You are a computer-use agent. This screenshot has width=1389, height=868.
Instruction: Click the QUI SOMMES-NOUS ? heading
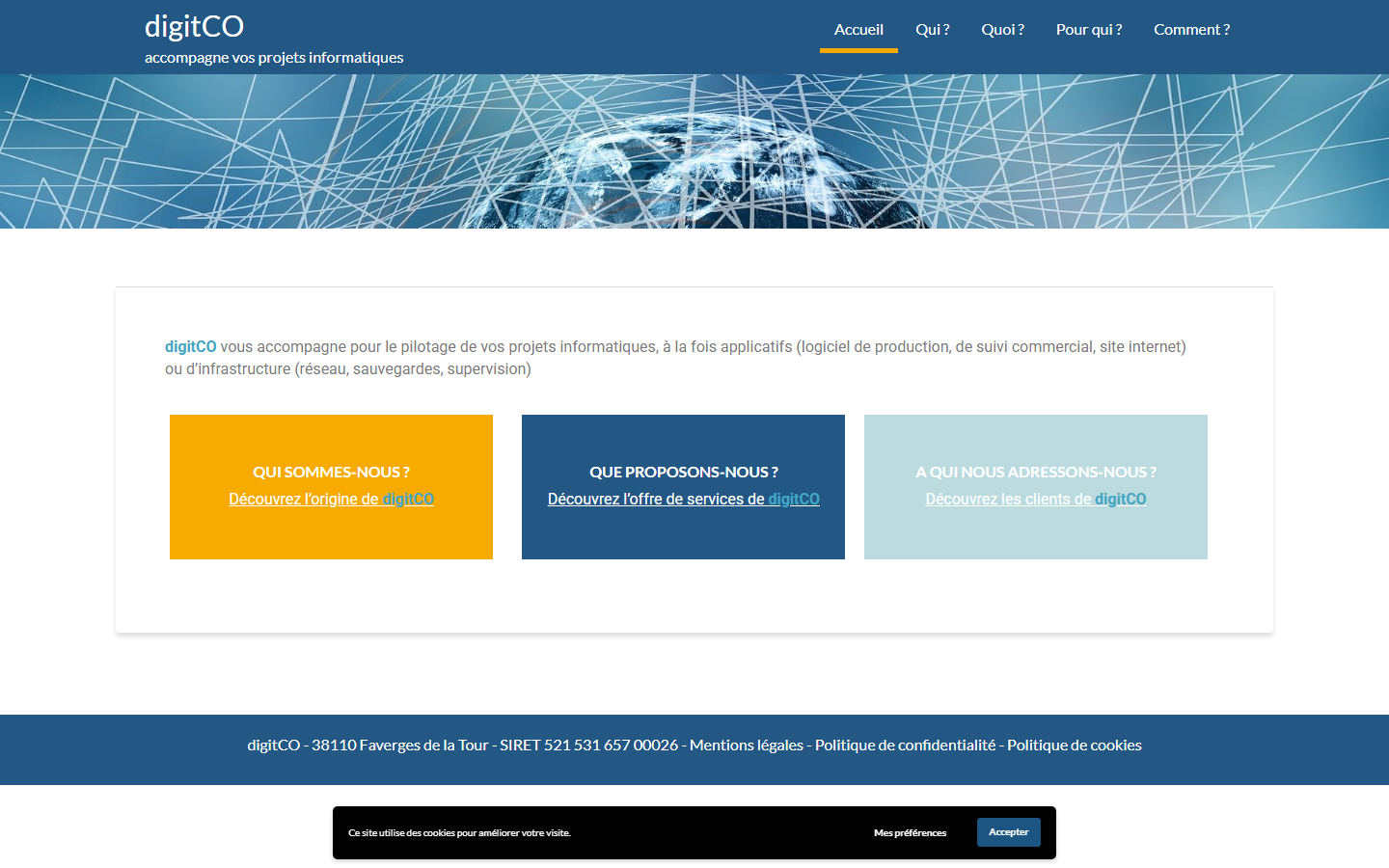tap(331, 472)
